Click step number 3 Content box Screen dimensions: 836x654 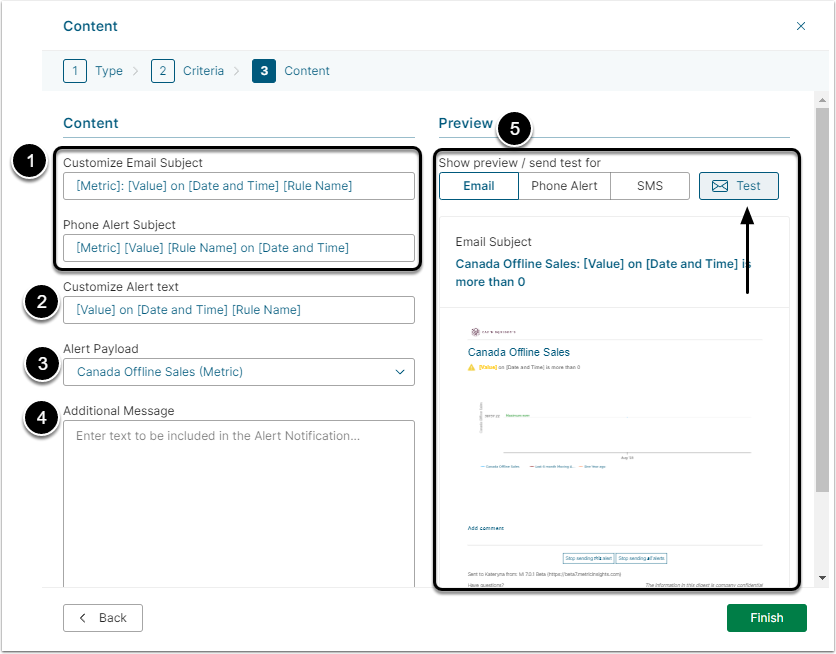264,71
